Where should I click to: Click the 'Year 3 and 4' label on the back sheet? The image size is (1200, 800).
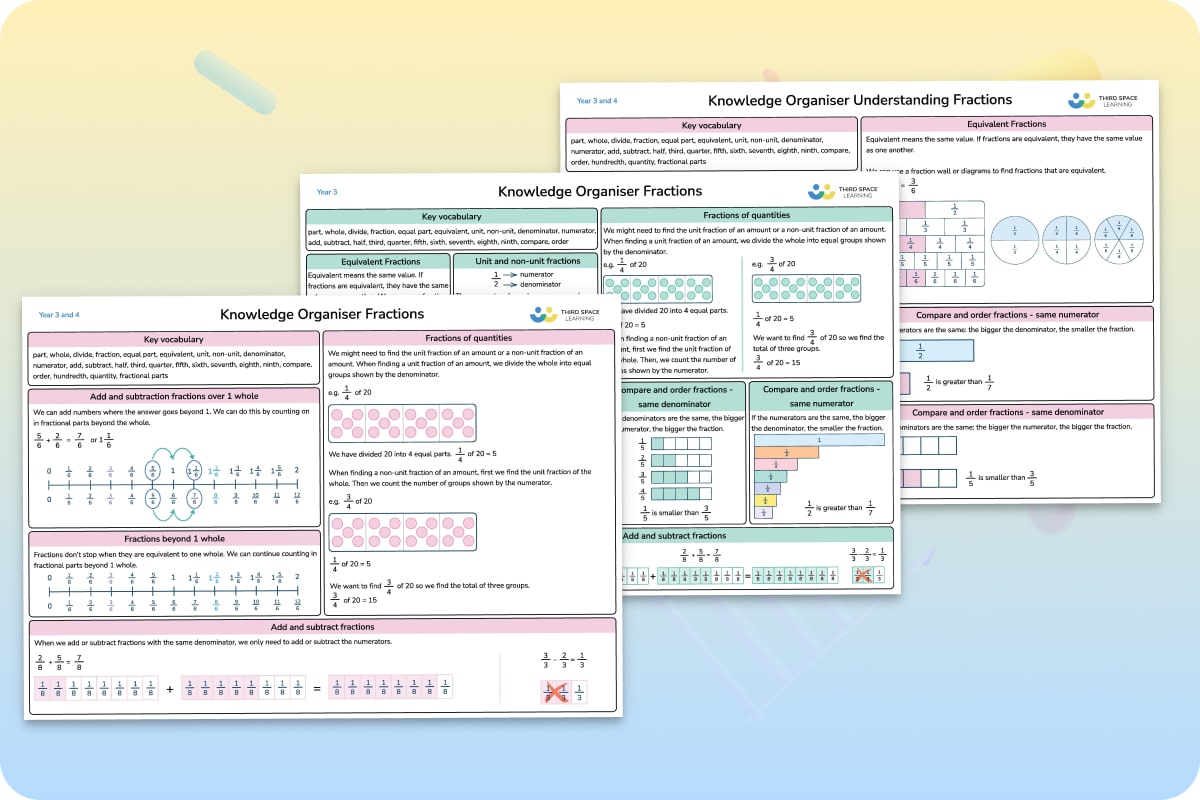[x=597, y=101]
